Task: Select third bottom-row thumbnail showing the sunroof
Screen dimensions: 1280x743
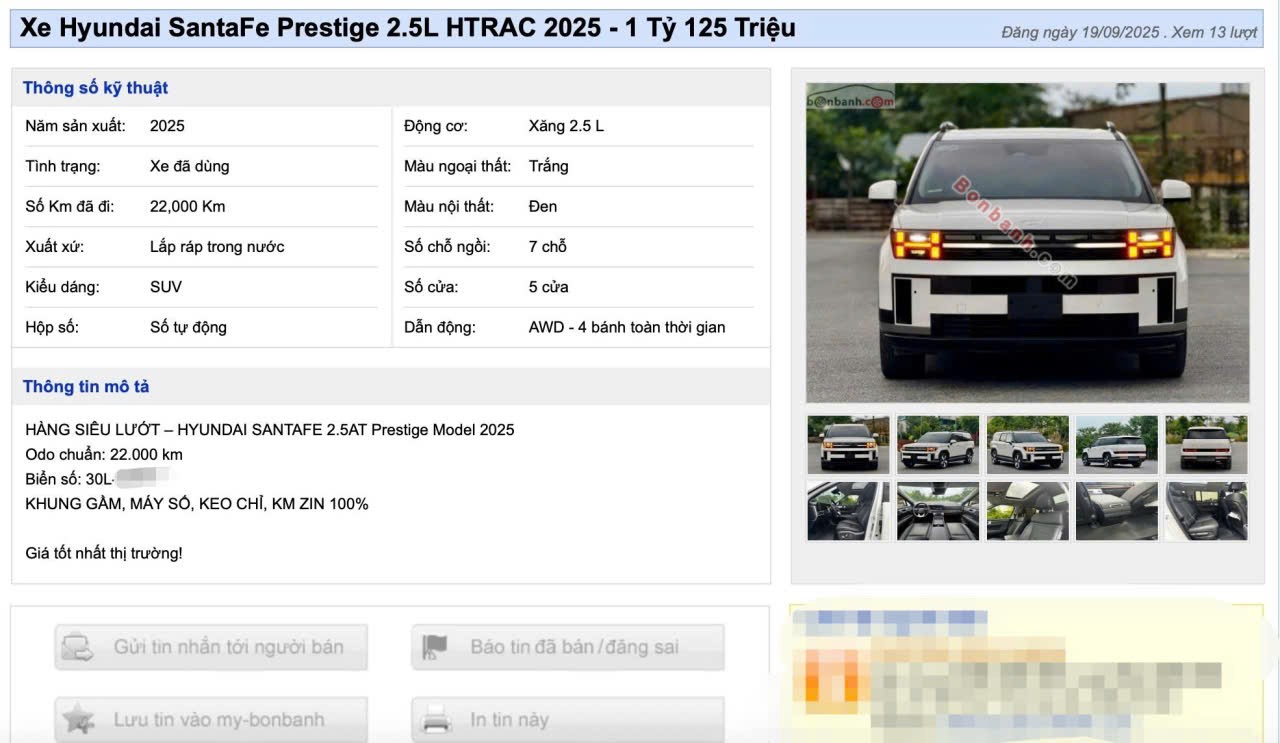Action: pos(1027,511)
